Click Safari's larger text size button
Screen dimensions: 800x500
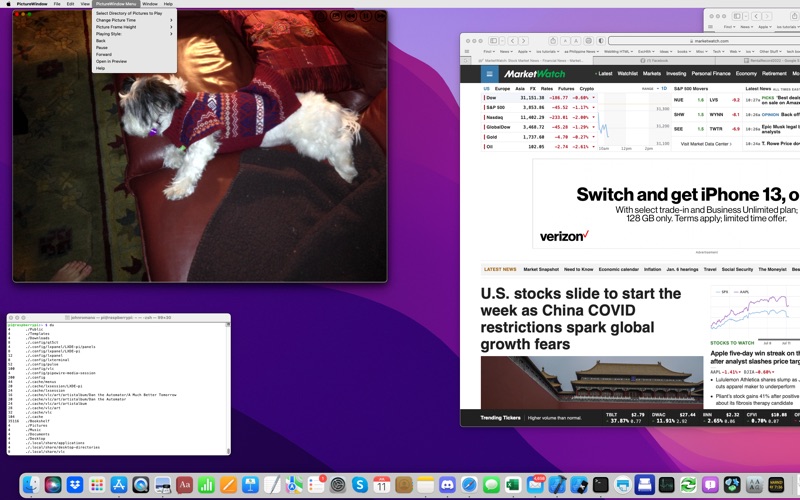pos(577,41)
